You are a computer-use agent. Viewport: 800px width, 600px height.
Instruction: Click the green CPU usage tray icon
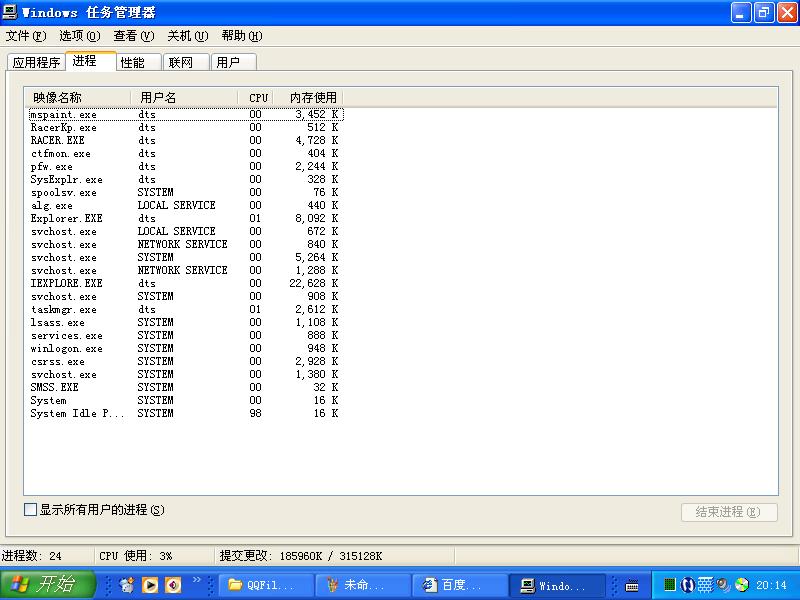pyautogui.click(x=670, y=585)
